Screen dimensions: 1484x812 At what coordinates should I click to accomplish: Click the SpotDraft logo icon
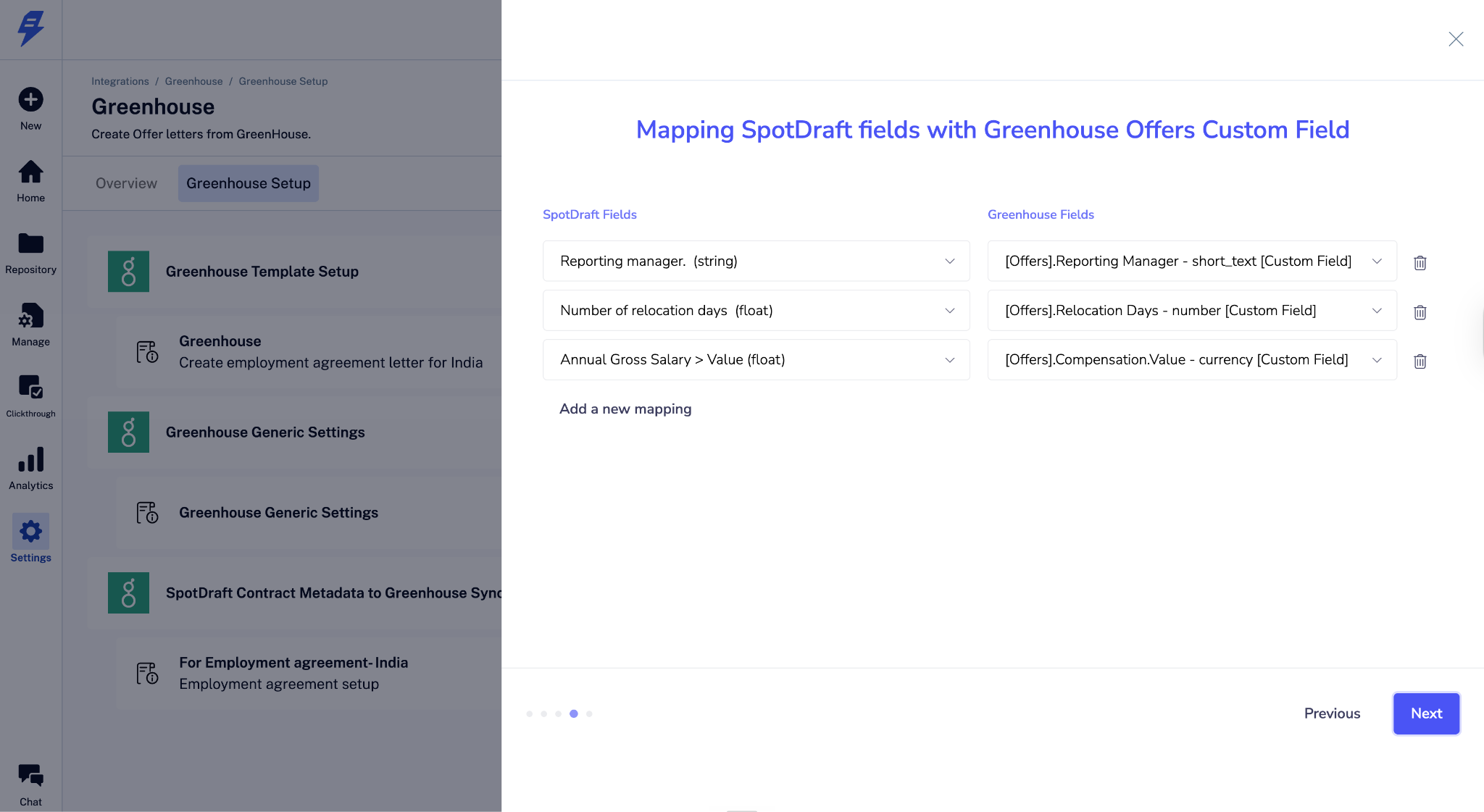[30, 29]
